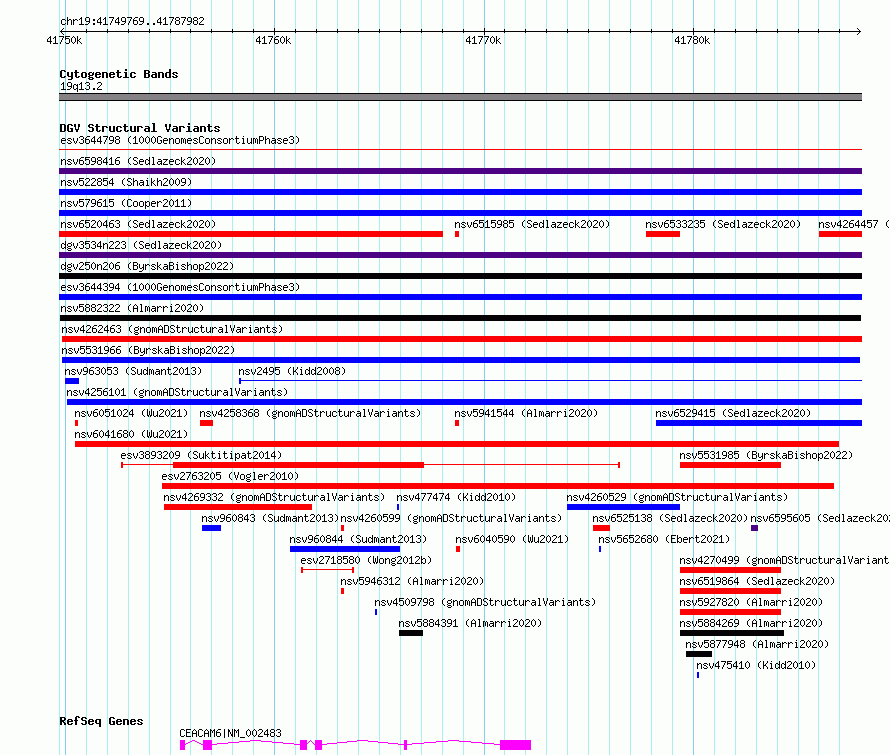Select nsv6519864 Sedlazeck2020 label
This screenshot has height=755, width=890.
757,581
